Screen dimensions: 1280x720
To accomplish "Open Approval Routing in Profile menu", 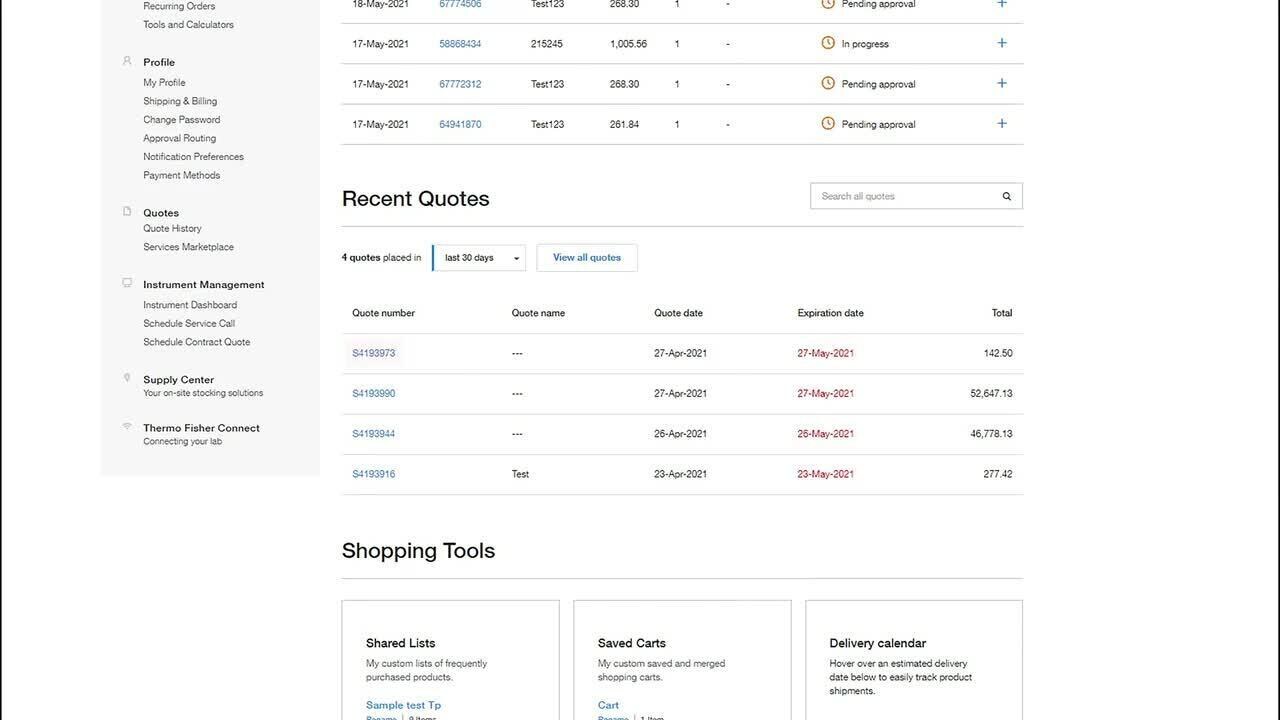I will click(x=179, y=138).
